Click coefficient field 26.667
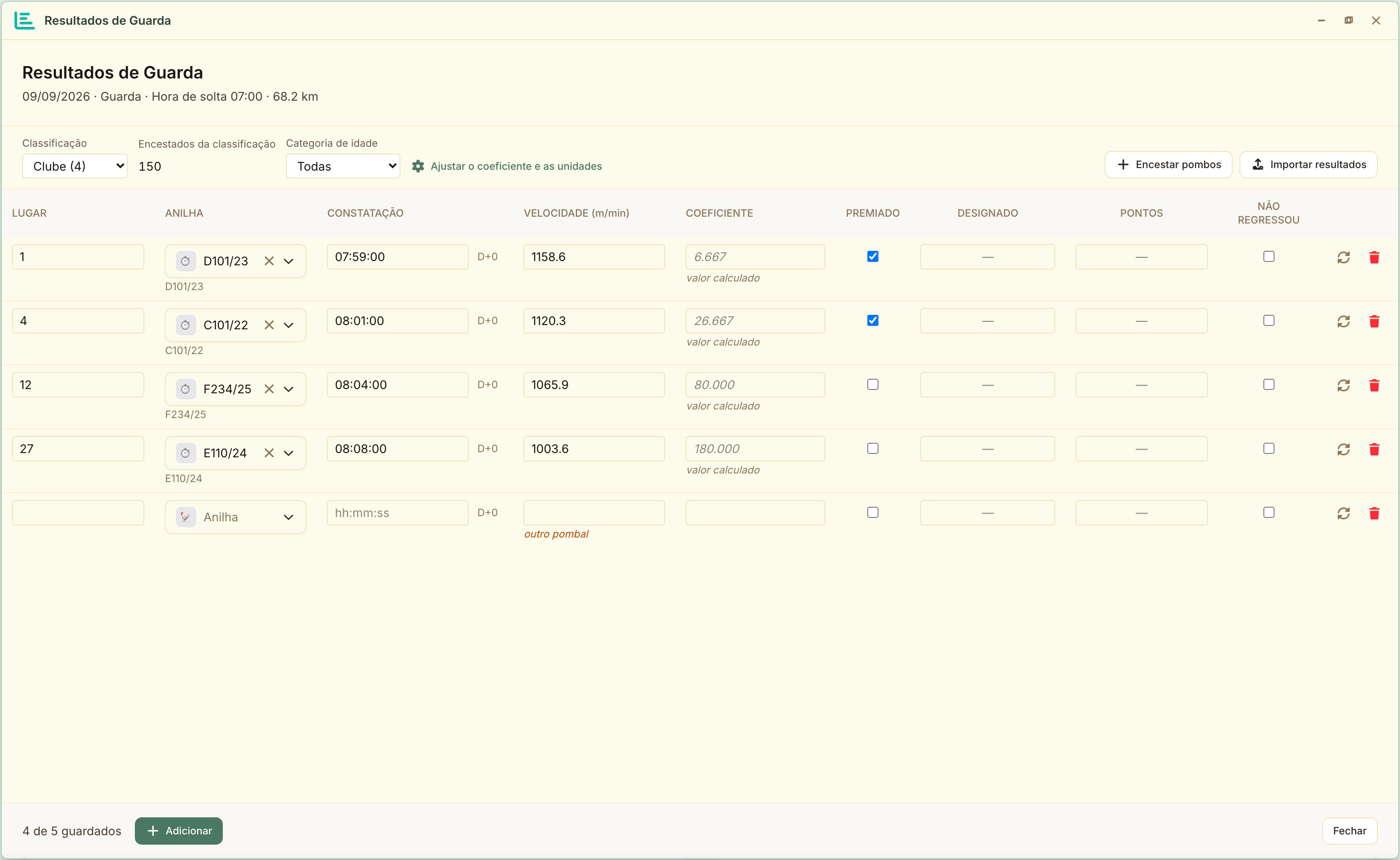1400x860 pixels. (x=755, y=321)
